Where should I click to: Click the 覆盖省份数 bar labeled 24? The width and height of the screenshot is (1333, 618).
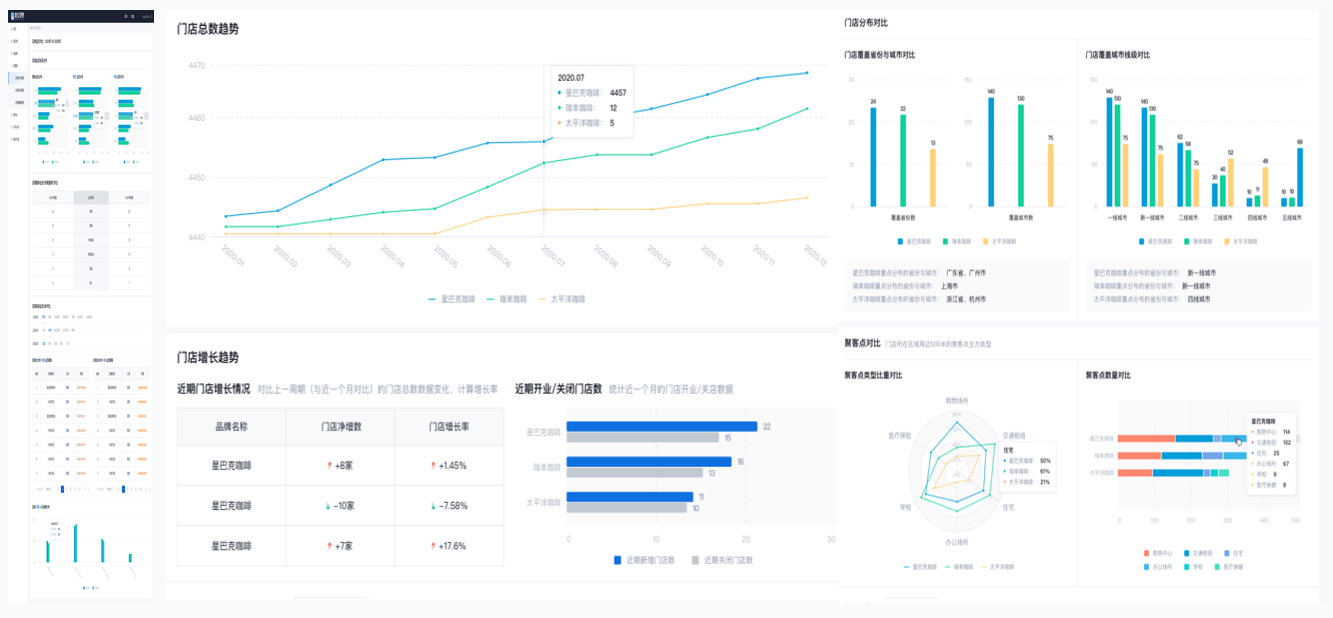click(x=873, y=157)
